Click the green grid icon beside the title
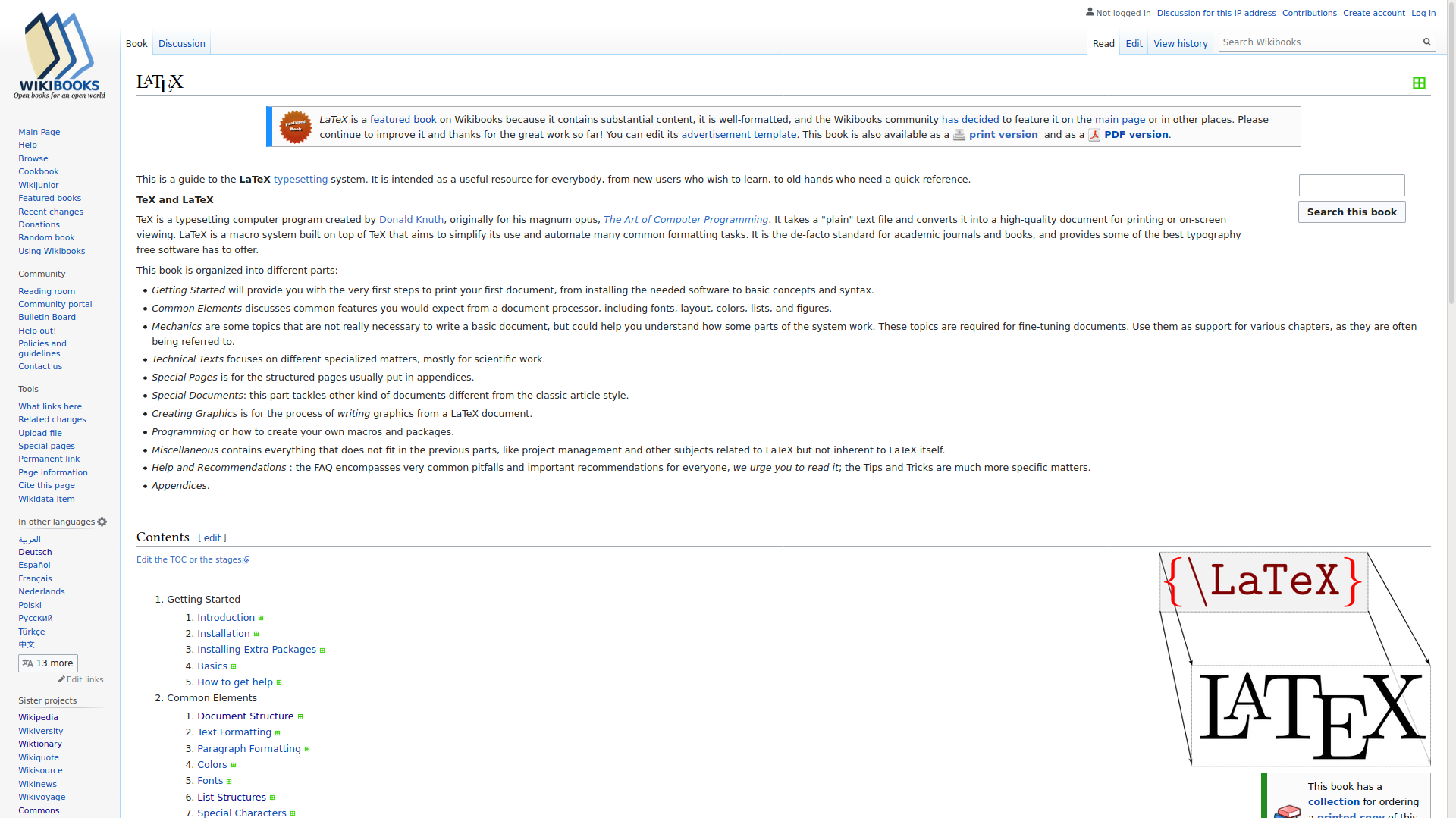 tap(1419, 83)
